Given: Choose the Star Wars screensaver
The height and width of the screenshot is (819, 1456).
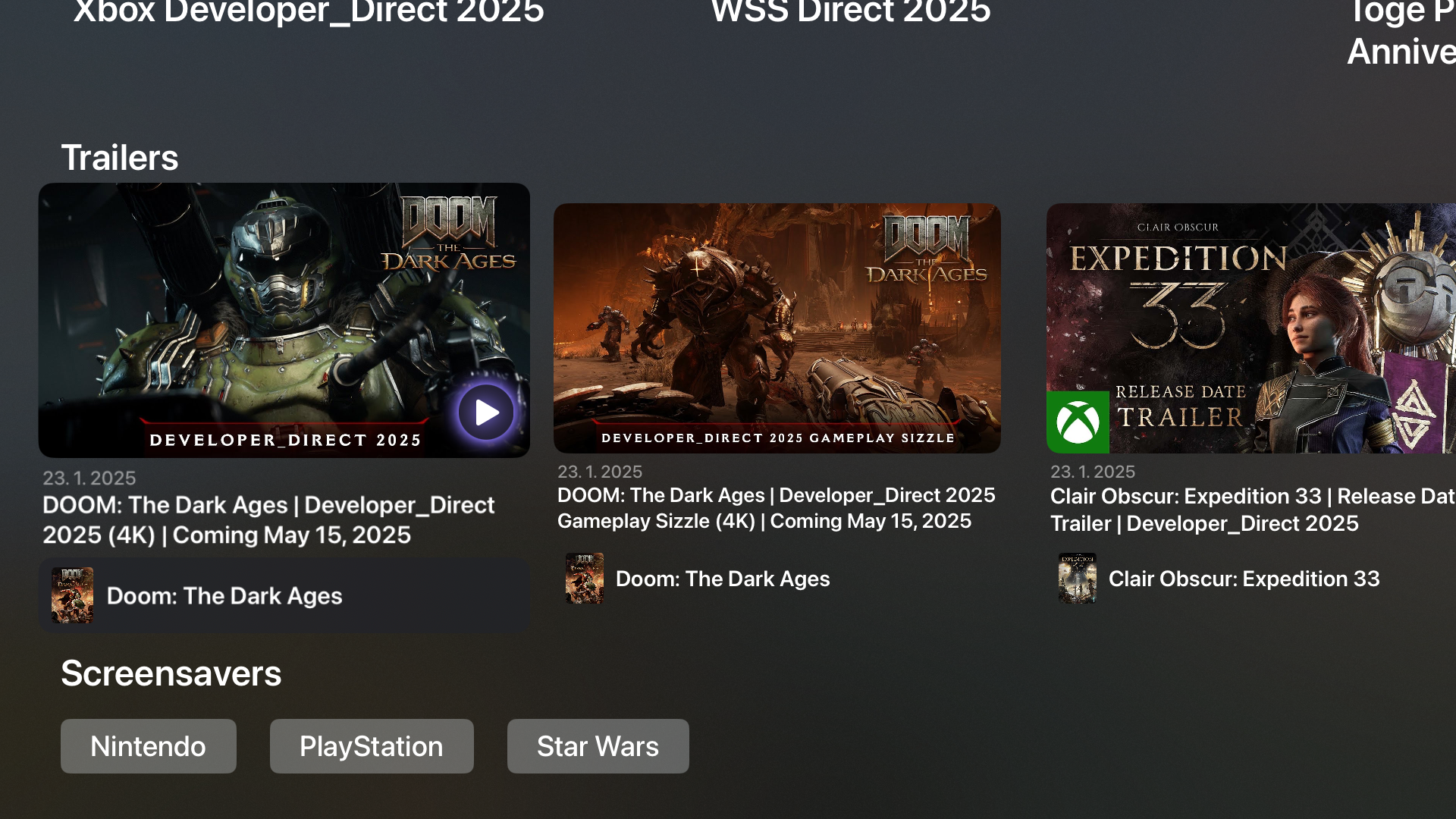Looking at the screenshot, I should (598, 746).
